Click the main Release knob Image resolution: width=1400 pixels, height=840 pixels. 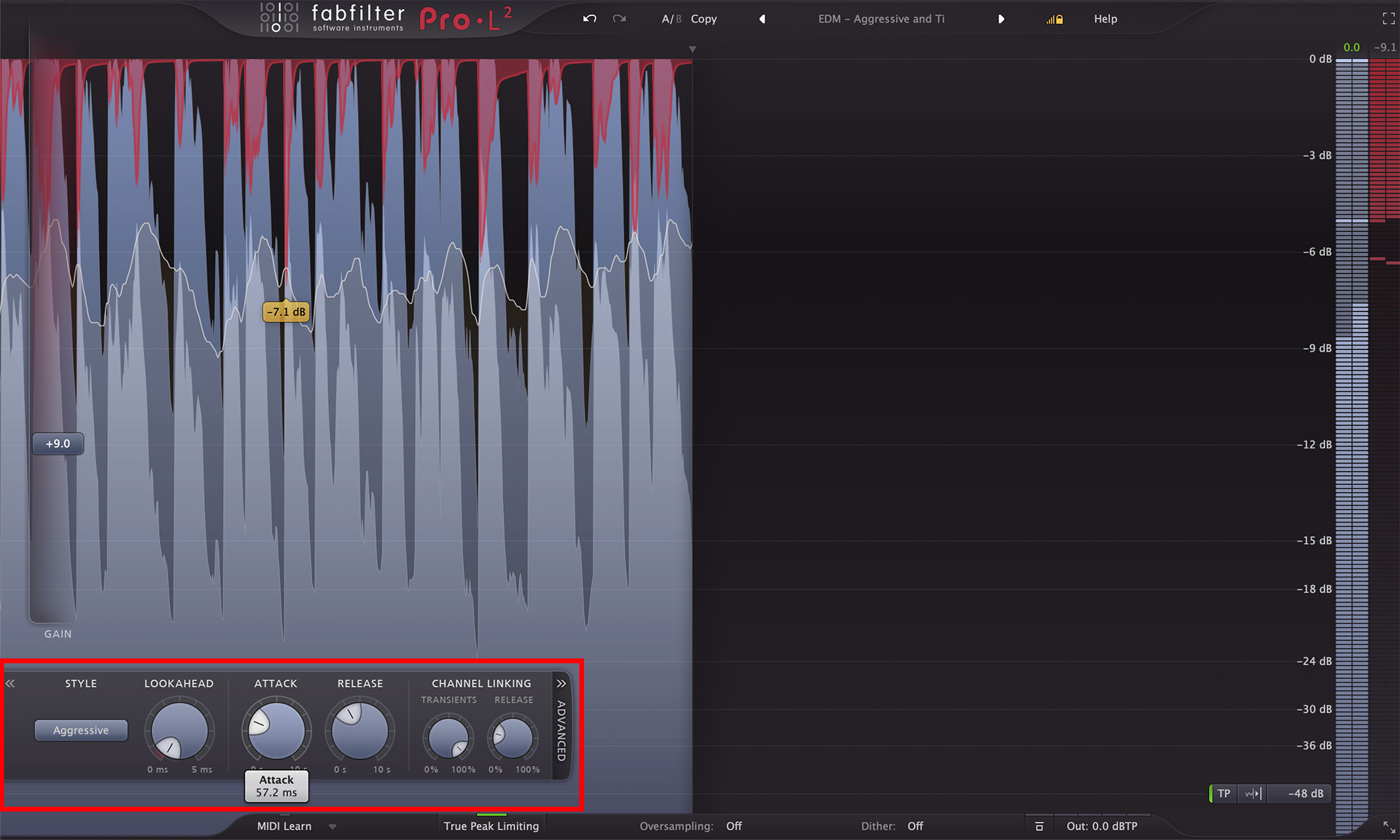pos(360,730)
